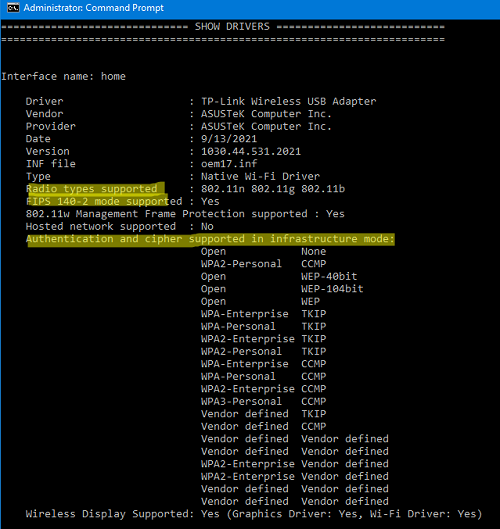Click the 'INF file' label
This screenshot has width=500, height=529.
[51, 164]
